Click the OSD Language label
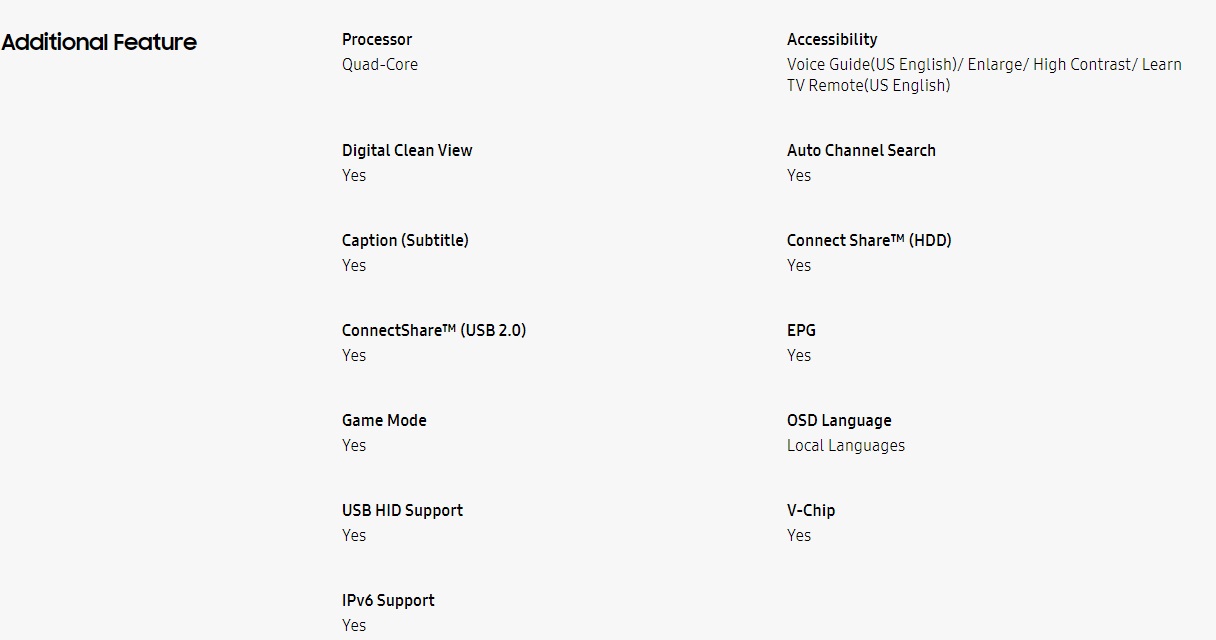The image size is (1216, 640). click(x=839, y=420)
